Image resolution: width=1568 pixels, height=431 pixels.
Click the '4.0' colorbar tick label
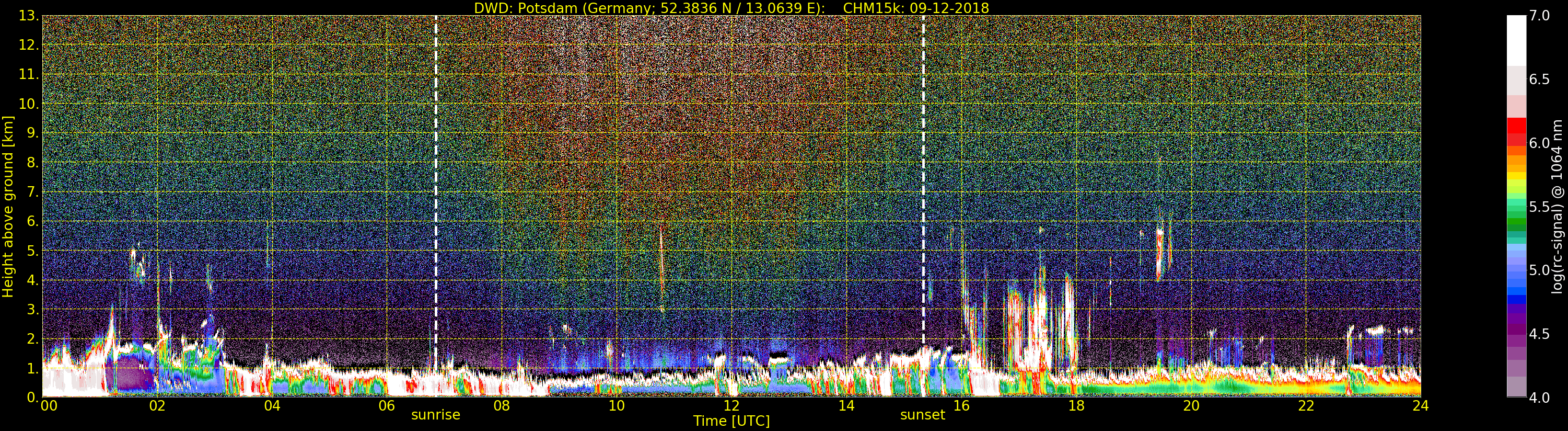[1539, 398]
